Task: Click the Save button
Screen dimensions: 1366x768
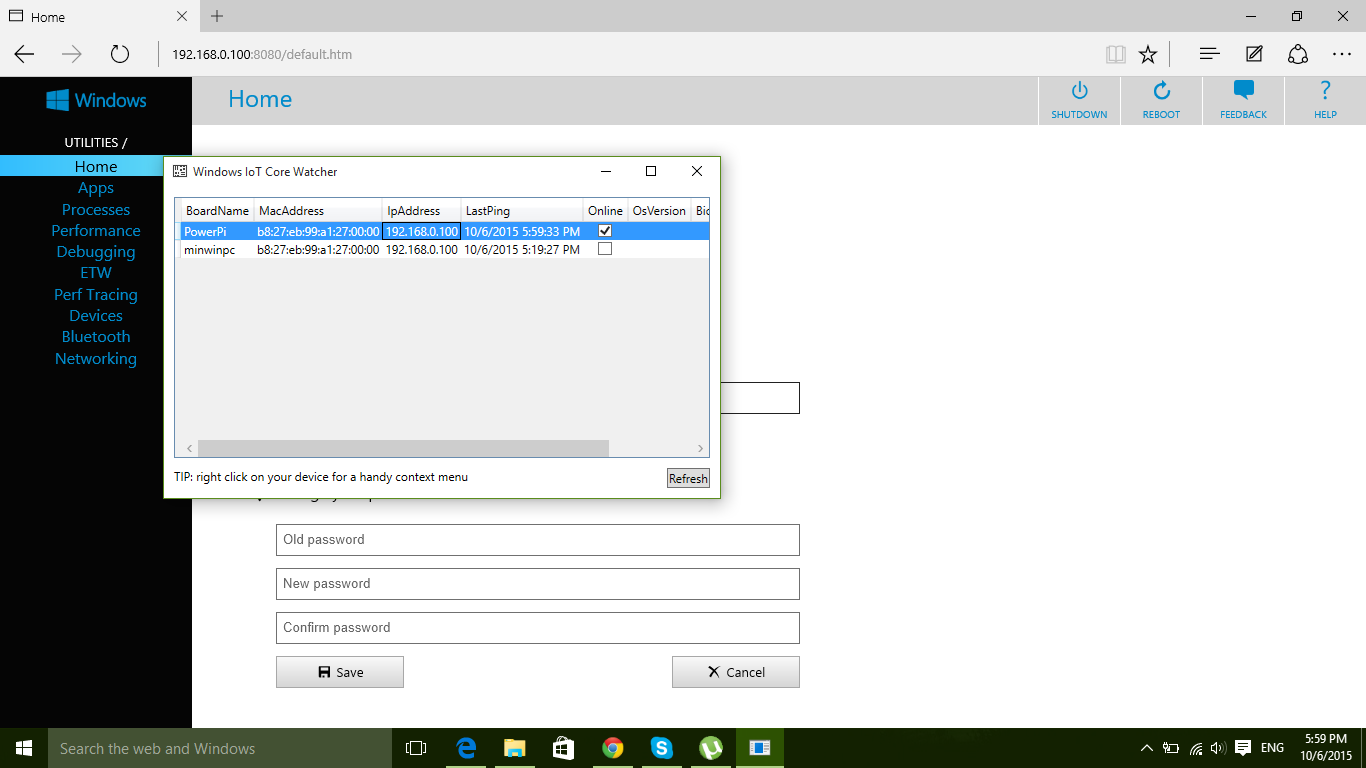Action: 340,672
